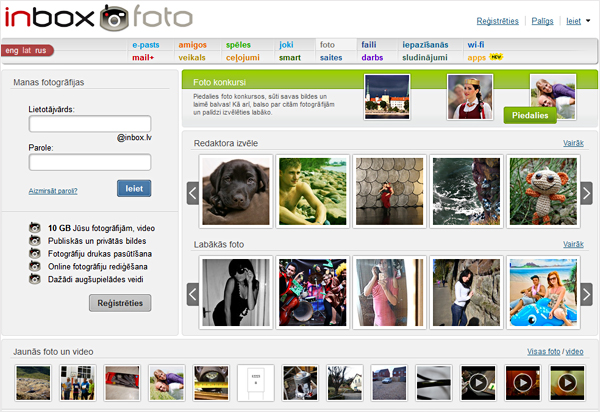Image resolution: width=600 pixels, height=412 pixels.
Task: Open the e-pasts menu item
Action: pyautogui.click(x=145, y=45)
